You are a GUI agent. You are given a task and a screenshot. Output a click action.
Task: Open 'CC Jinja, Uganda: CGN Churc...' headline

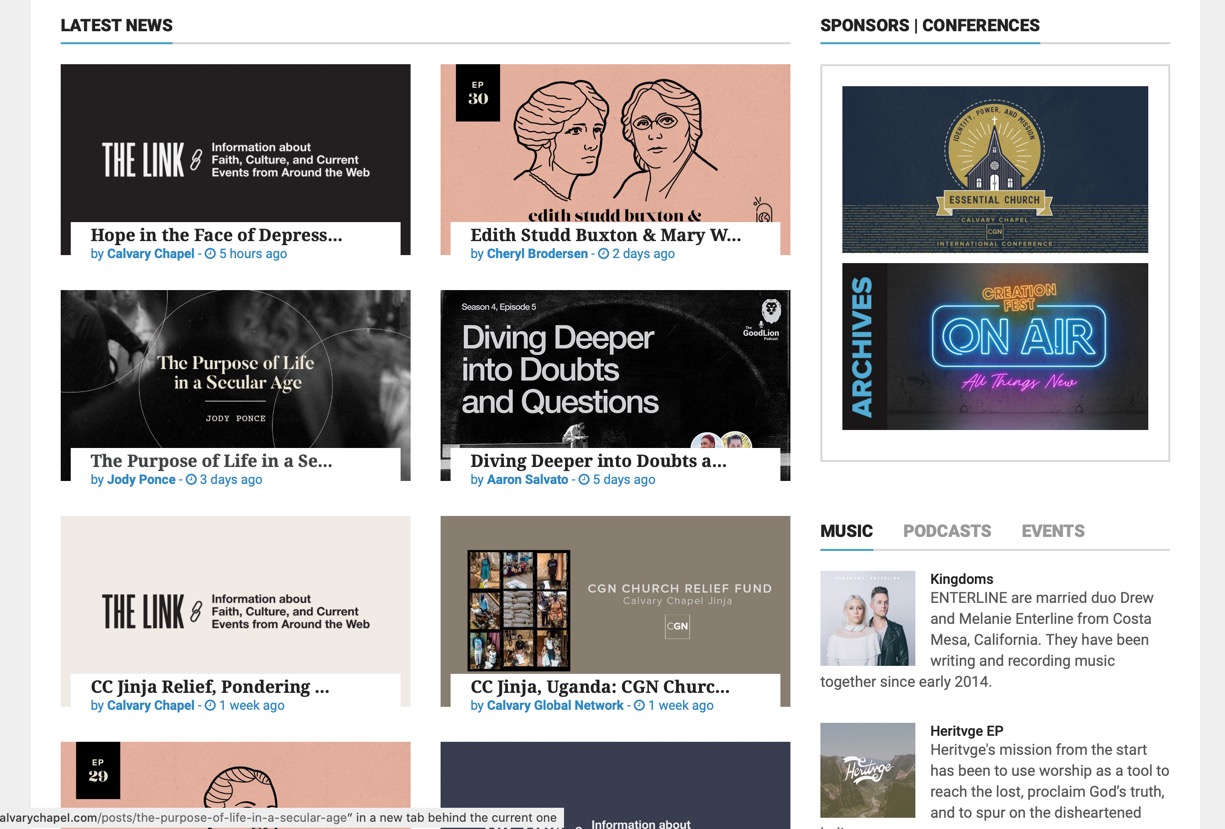(600, 687)
